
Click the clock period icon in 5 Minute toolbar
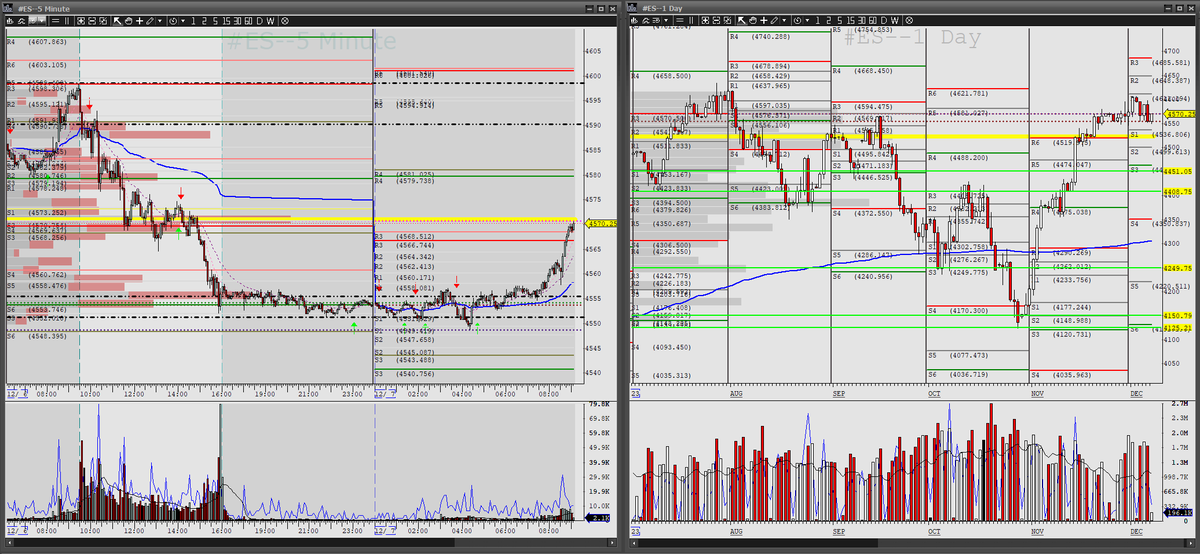[x=173, y=21]
